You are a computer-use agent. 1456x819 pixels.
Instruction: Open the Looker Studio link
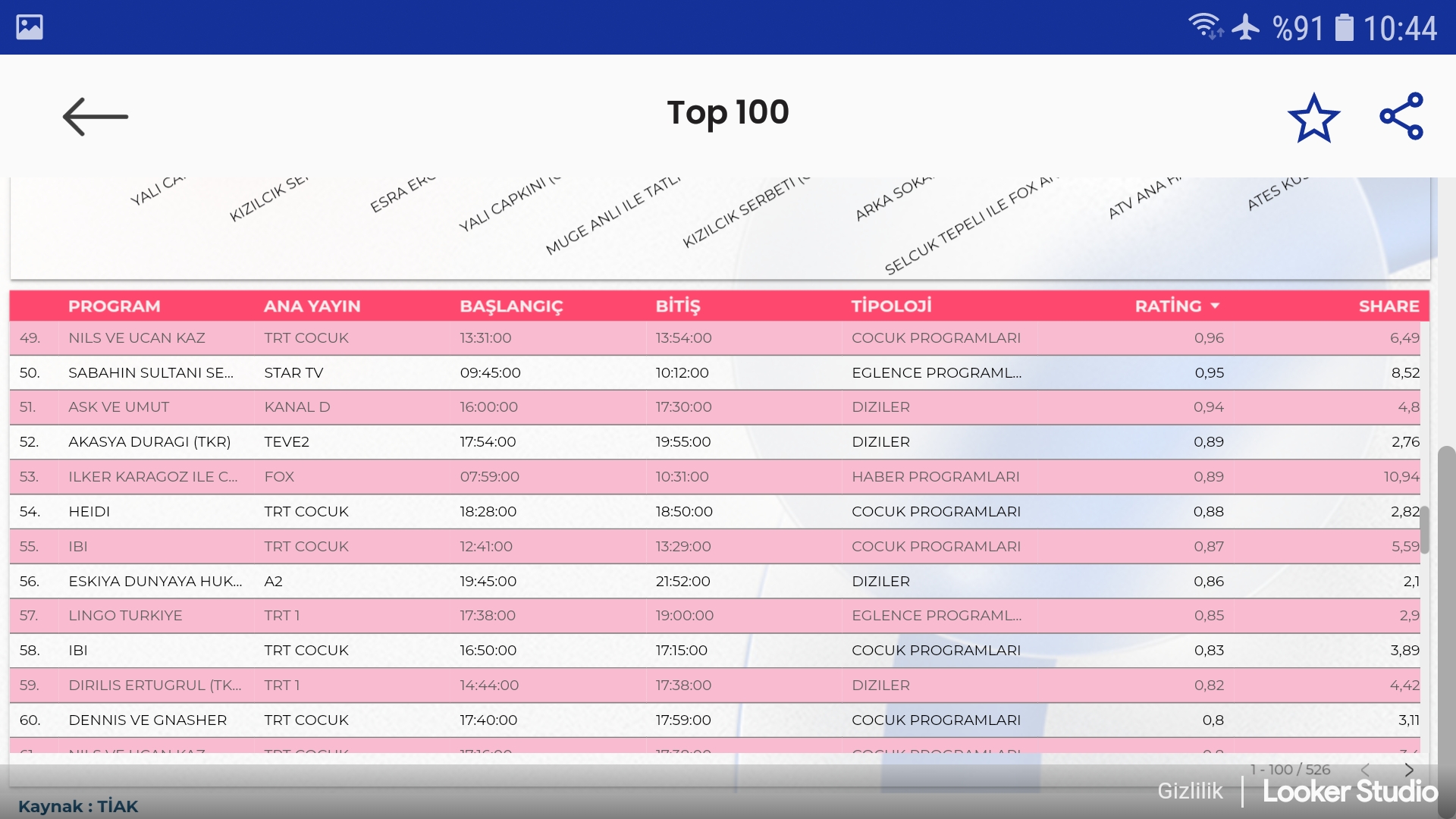pyautogui.click(x=1350, y=791)
